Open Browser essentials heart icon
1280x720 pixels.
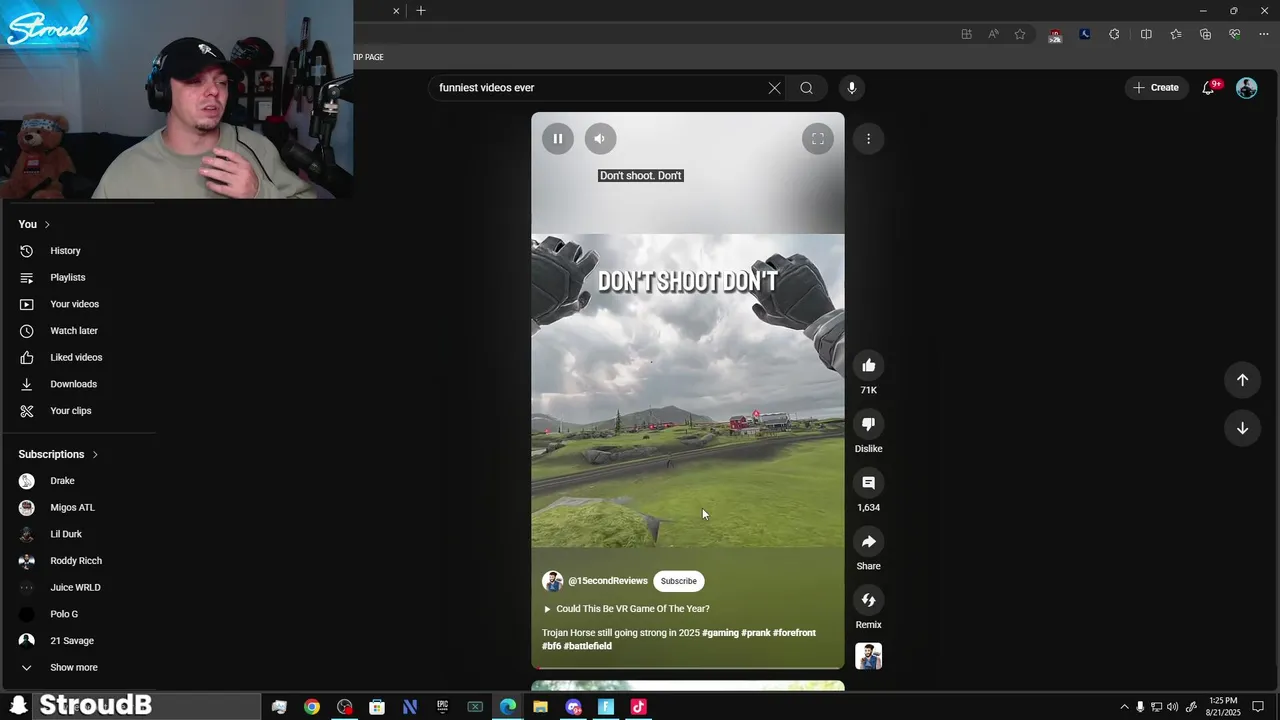tap(1235, 34)
